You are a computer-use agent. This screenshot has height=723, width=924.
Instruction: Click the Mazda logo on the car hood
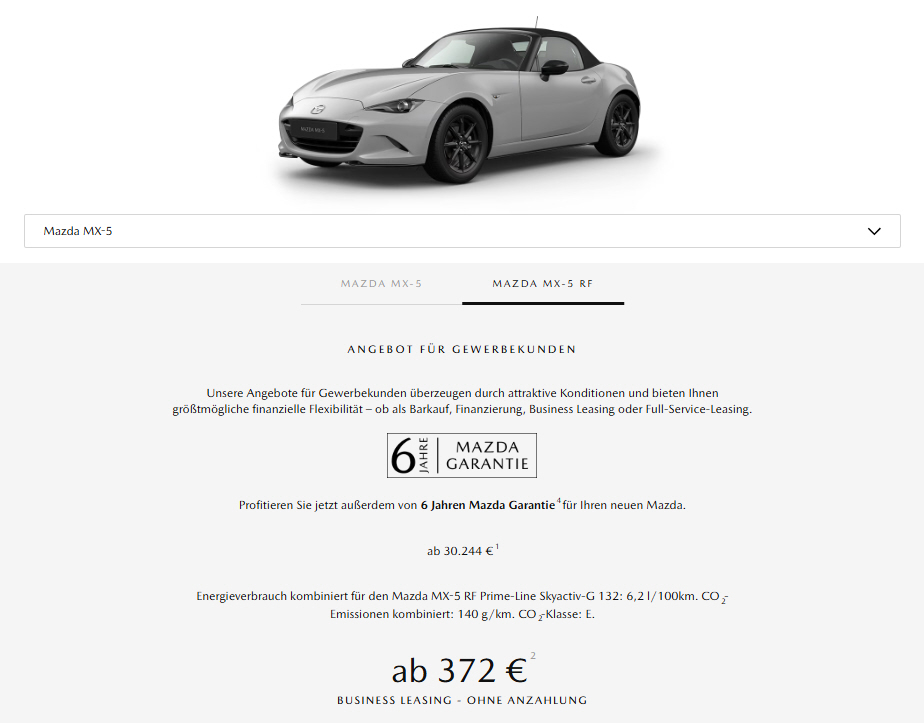coord(318,110)
